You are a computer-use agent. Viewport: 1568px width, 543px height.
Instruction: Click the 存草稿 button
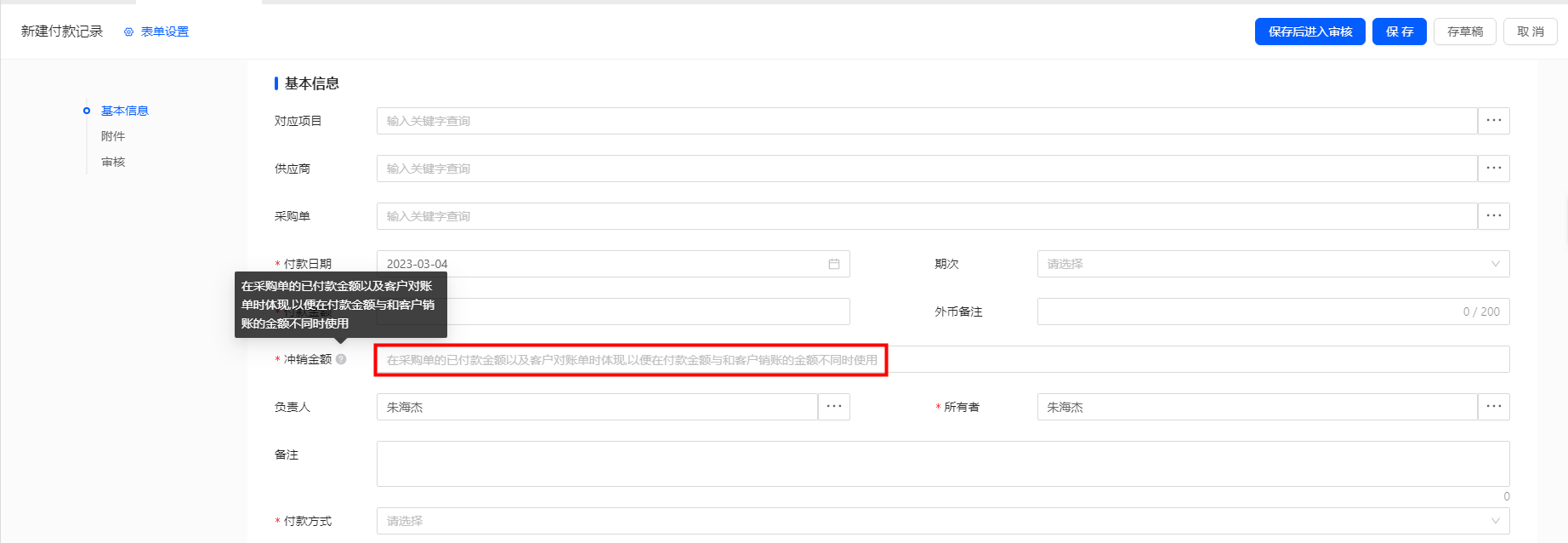[x=1465, y=31]
